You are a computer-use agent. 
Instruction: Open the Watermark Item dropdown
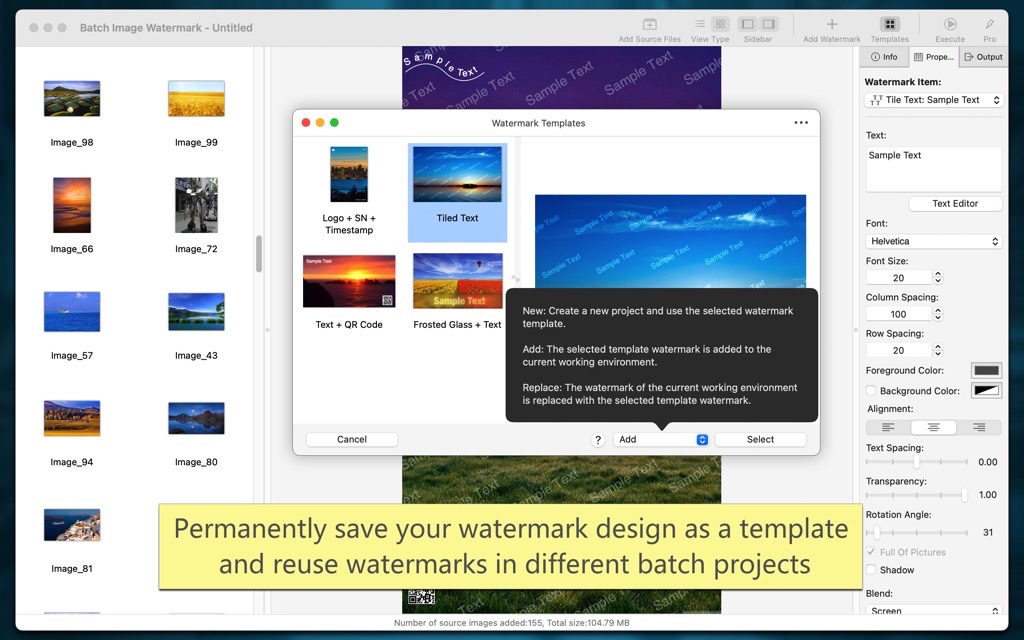point(933,100)
